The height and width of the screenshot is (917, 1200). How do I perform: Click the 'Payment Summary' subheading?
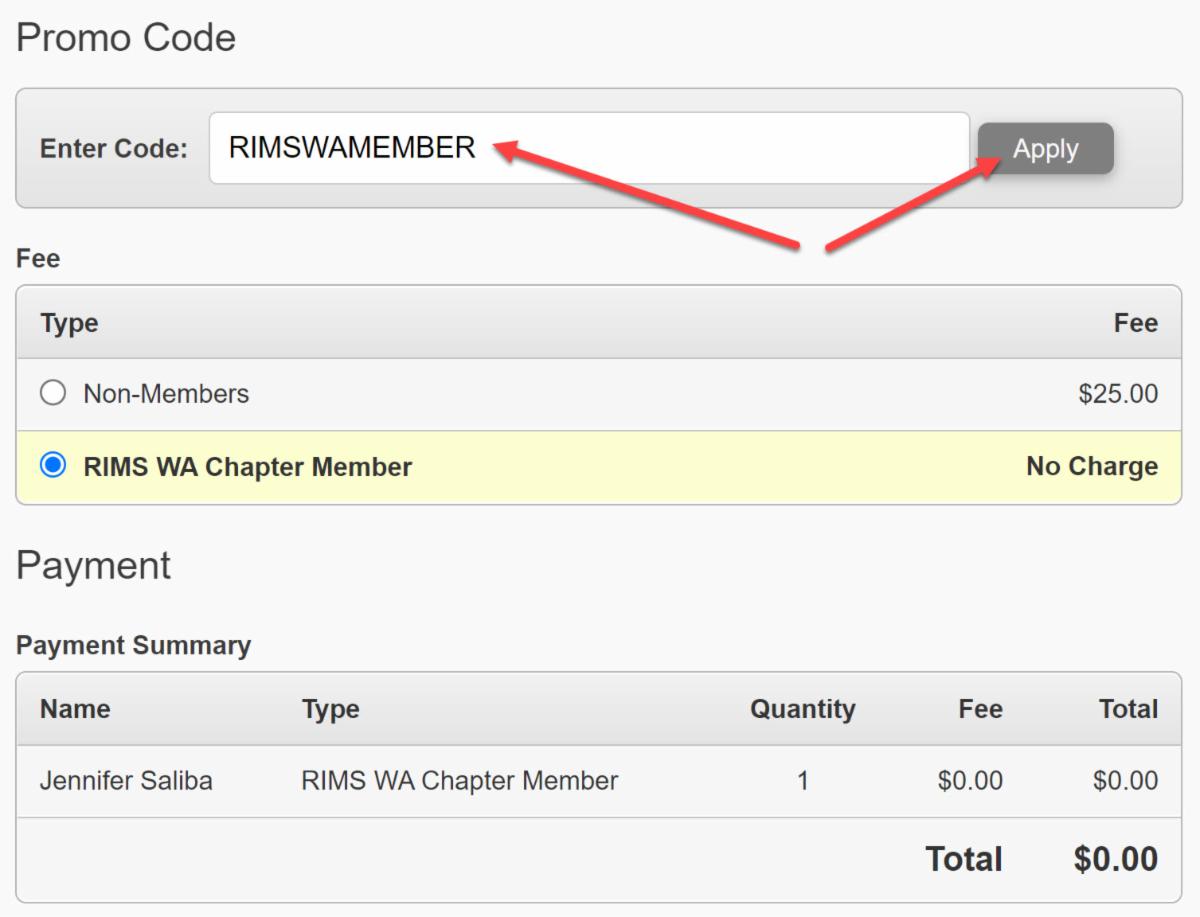133,646
